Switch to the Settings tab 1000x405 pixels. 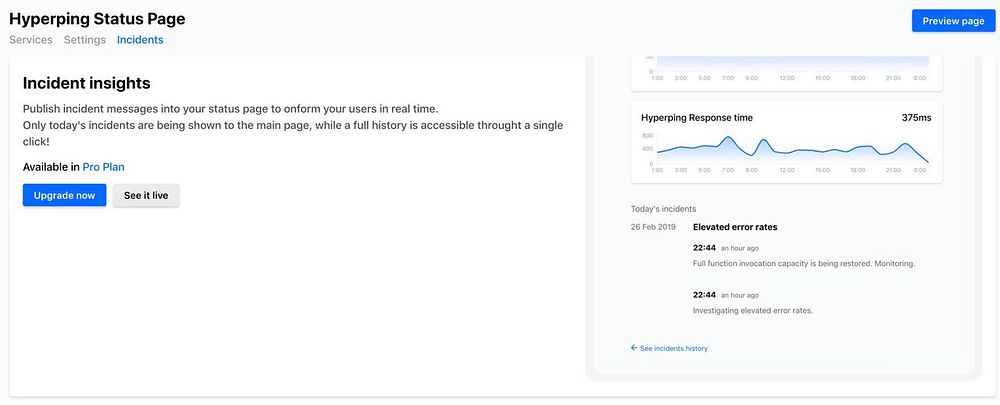(85, 40)
